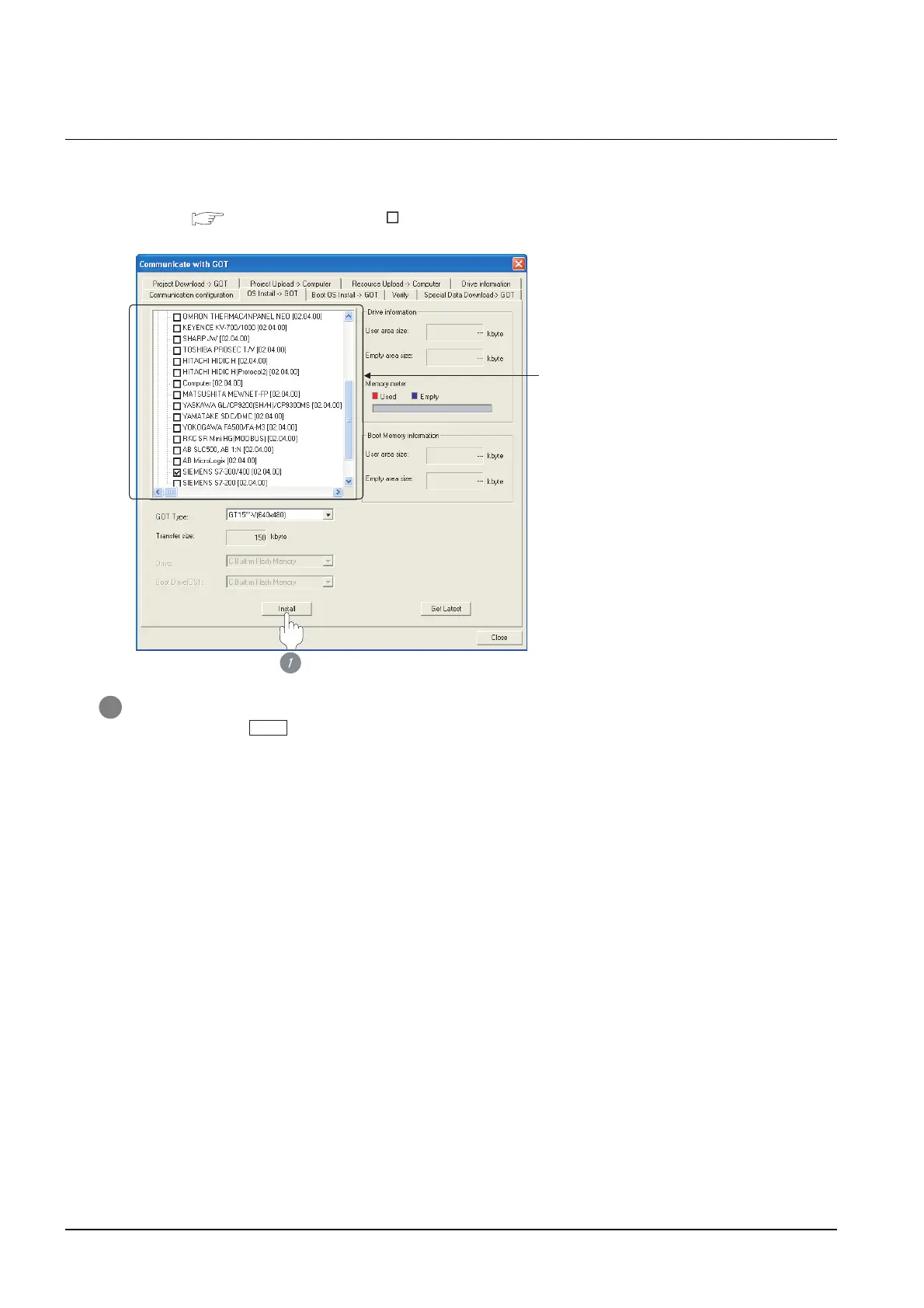Click the memory meter progress bar
924x1308 pixels.
[x=432, y=409]
